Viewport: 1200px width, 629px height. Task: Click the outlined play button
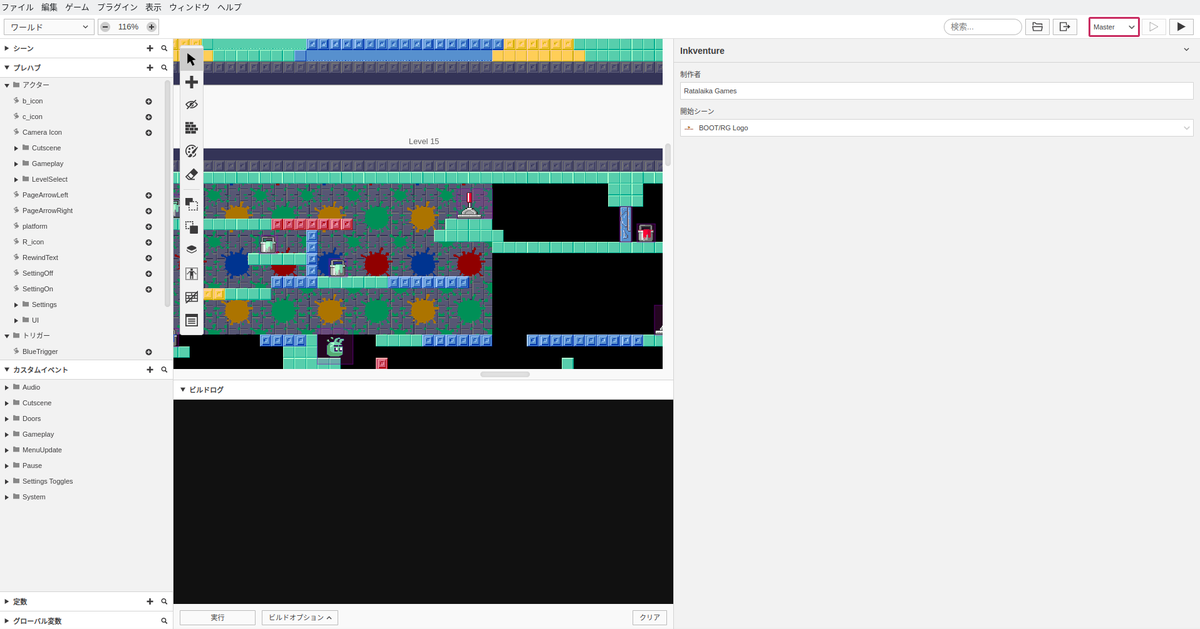pos(1153,27)
